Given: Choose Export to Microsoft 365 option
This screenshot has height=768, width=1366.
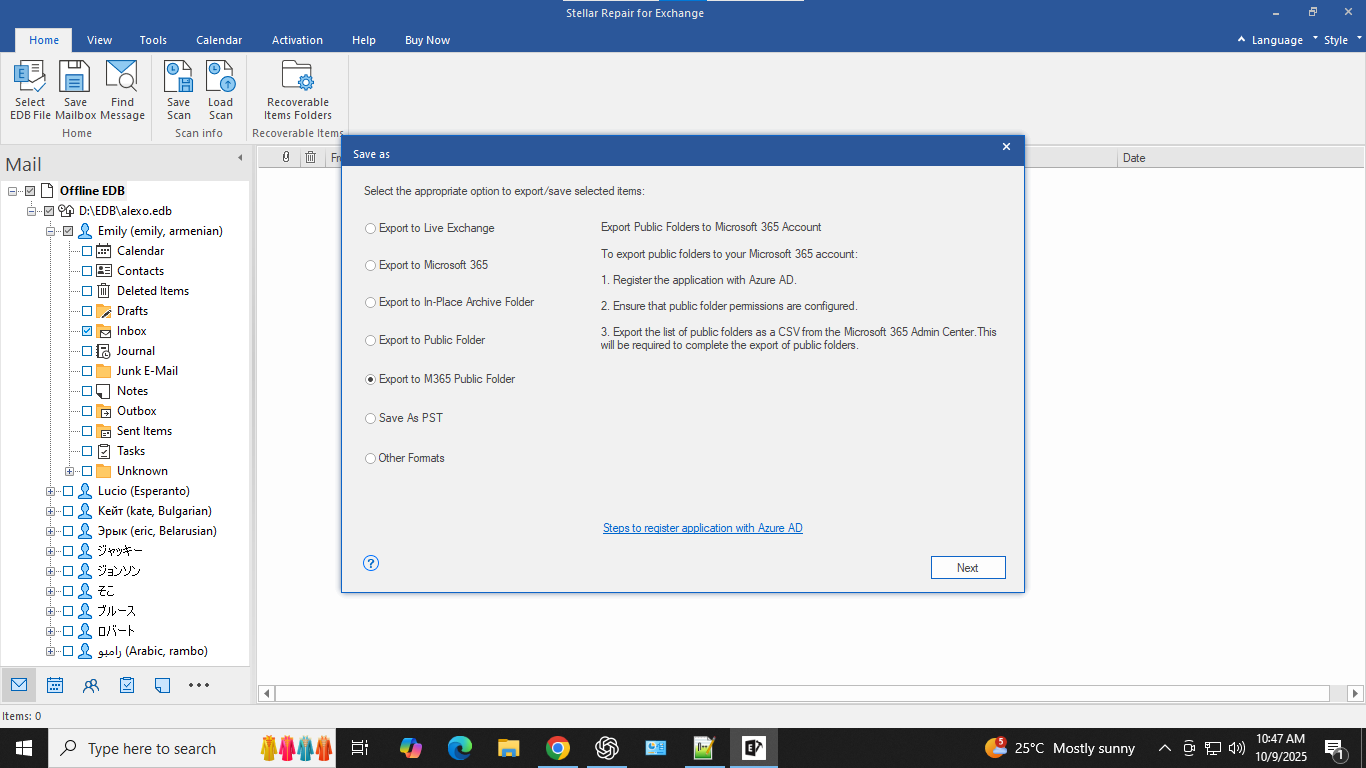Looking at the screenshot, I should (x=371, y=265).
